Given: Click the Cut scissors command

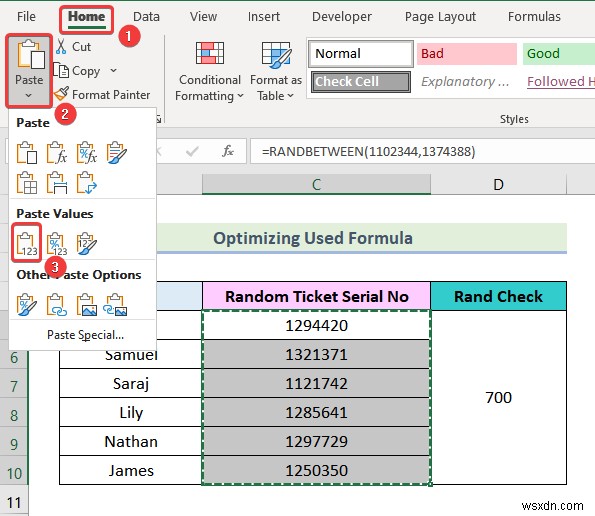Looking at the screenshot, I should tap(73, 47).
